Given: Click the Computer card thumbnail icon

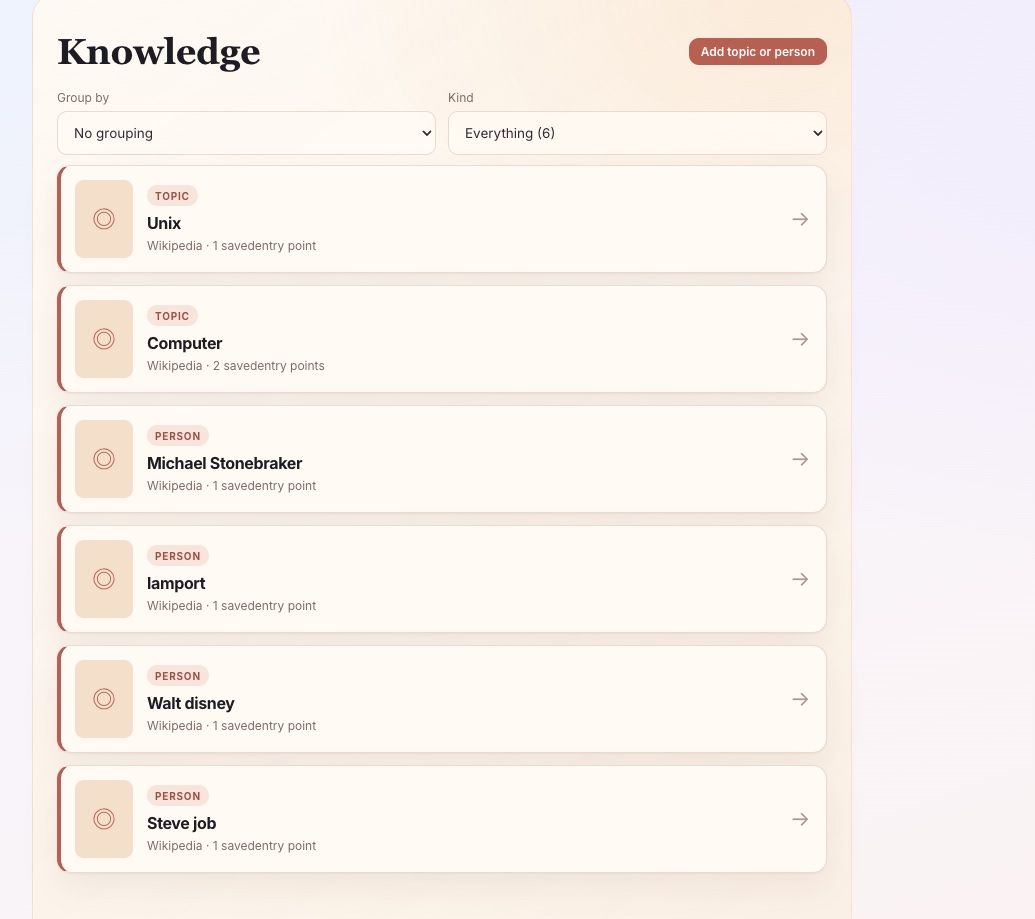Looking at the screenshot, I should pyautogui.click(x=104, y=339).
